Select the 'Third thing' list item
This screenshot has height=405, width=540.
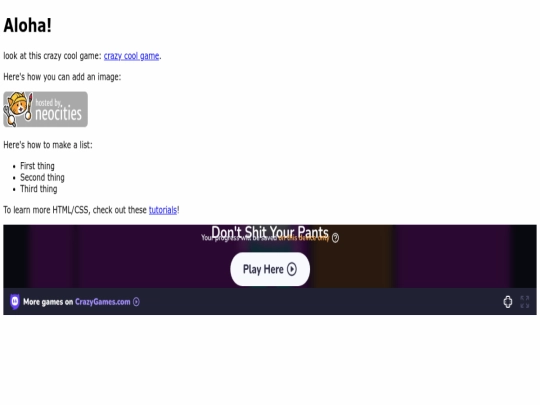pyautogui.click(x=39, y=189)
